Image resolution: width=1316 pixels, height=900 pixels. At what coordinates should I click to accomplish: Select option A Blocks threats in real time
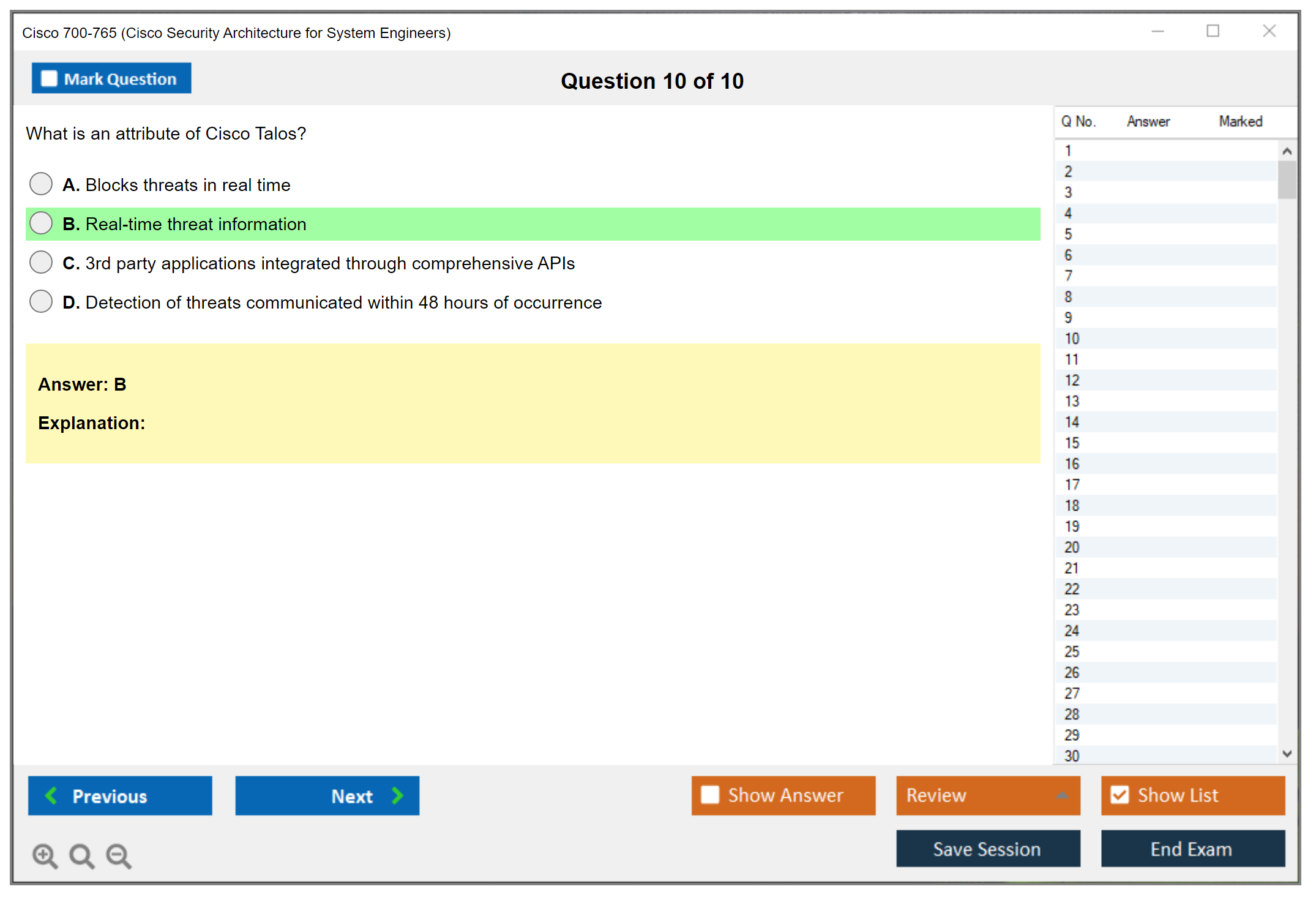pyautogui.click(x=41, y=184)
